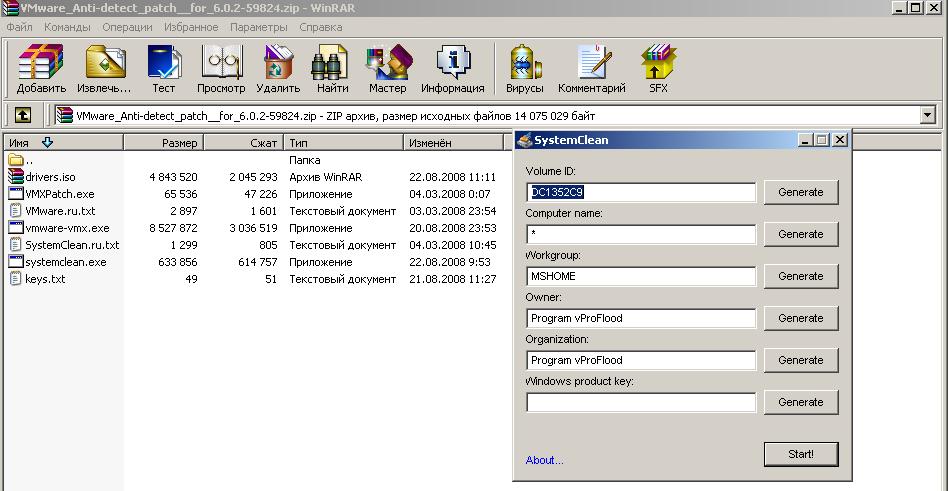The width and height of the screenshot is (948, 491).
Task: Click the VMXPatch.exe application icon
Action: [16, 193]
